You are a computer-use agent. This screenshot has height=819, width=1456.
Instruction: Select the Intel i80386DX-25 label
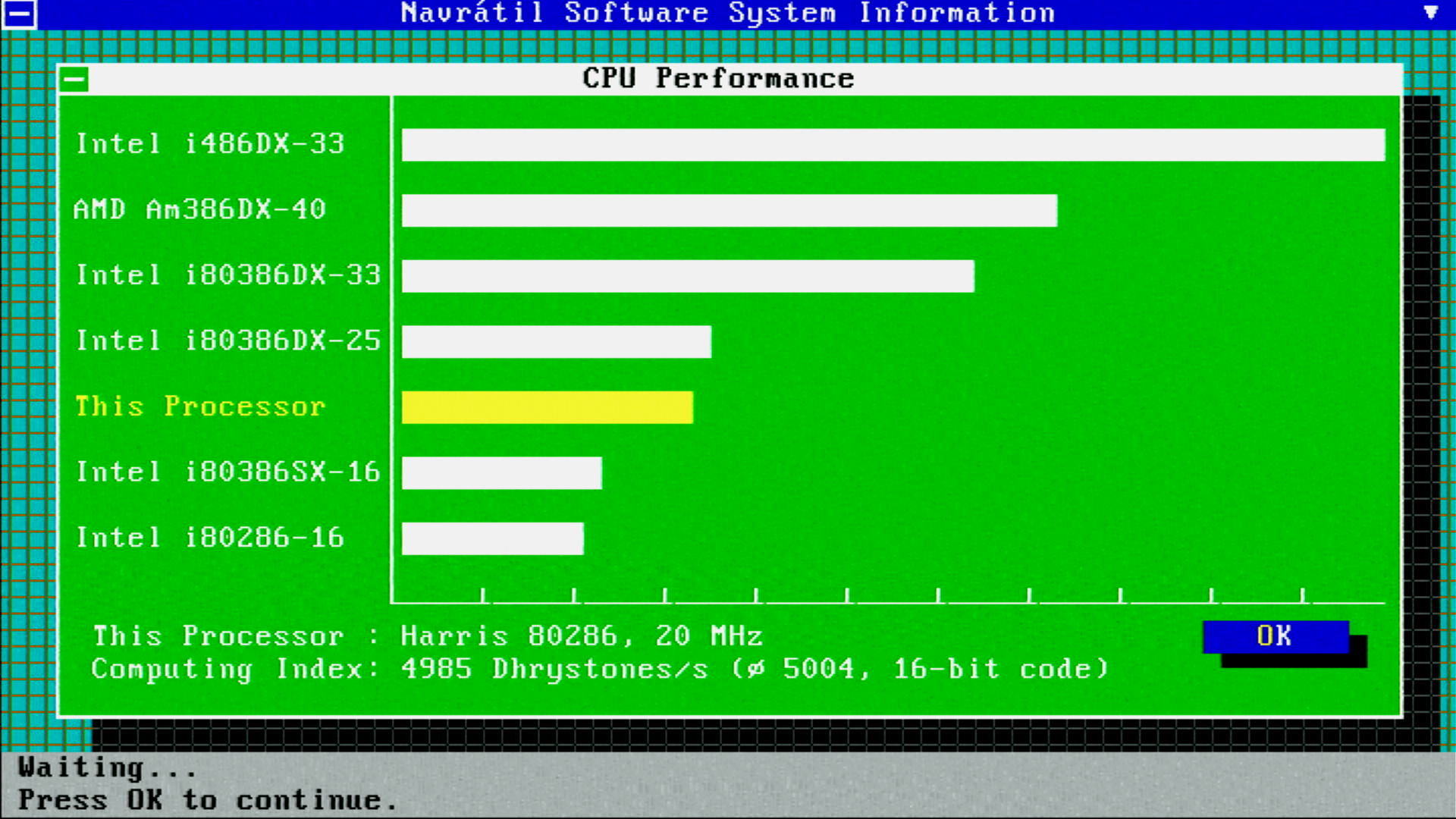[x=228, y=340]
